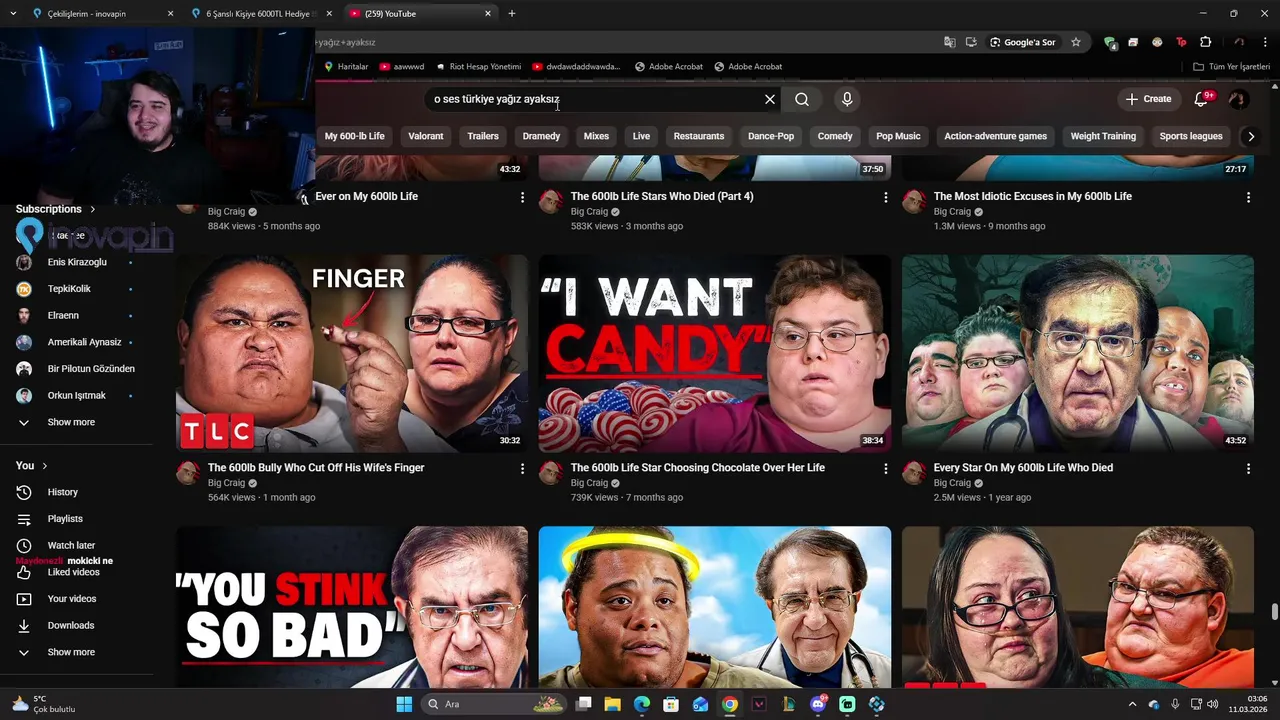Click the green shield extension icon
The width and height of the screenshot is (1280, 720).
[1109, 42]
